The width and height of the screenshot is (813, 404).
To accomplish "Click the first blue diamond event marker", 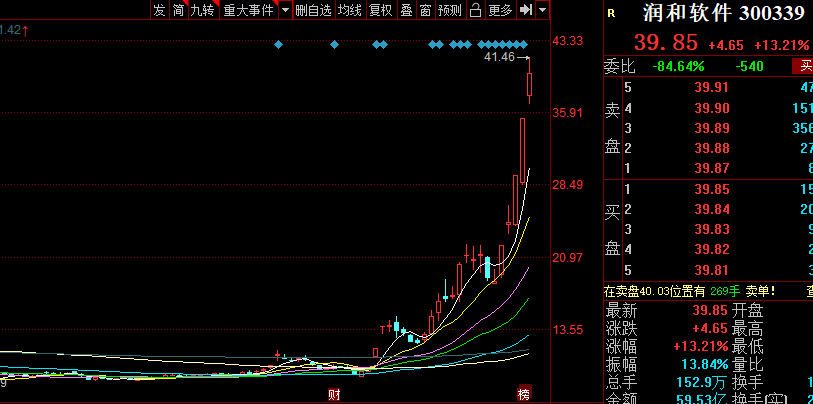I will [279, 44].
